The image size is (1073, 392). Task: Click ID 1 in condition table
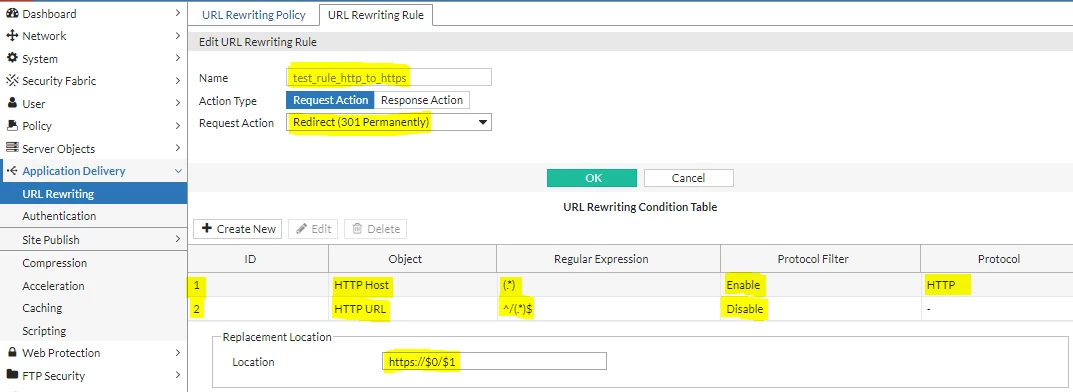click(258, 285)
